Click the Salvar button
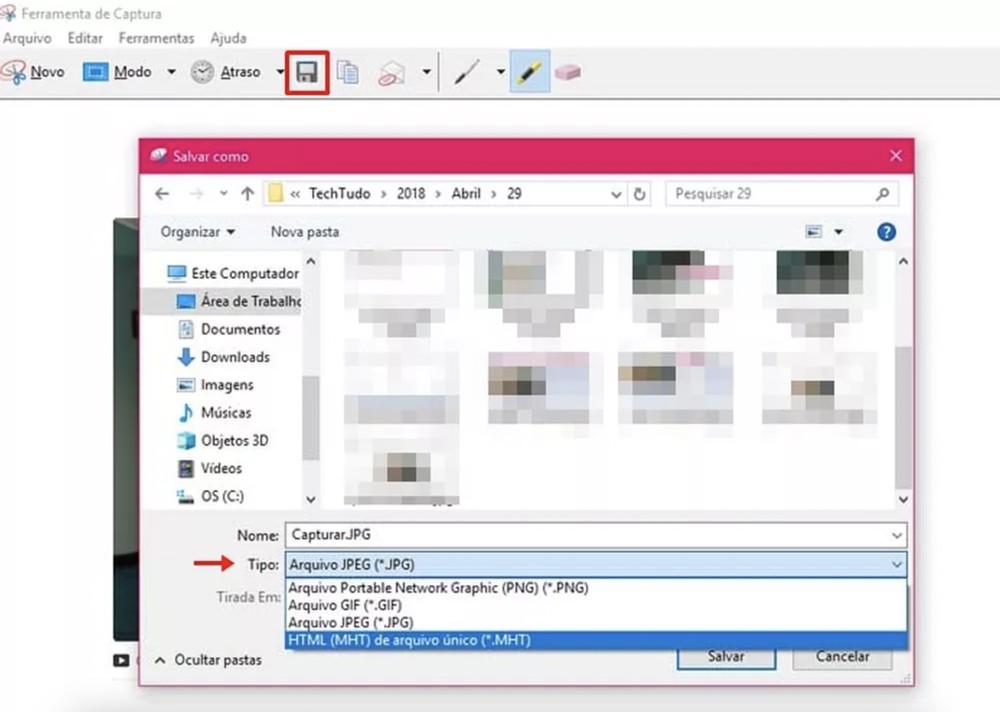 pos(726,656)
